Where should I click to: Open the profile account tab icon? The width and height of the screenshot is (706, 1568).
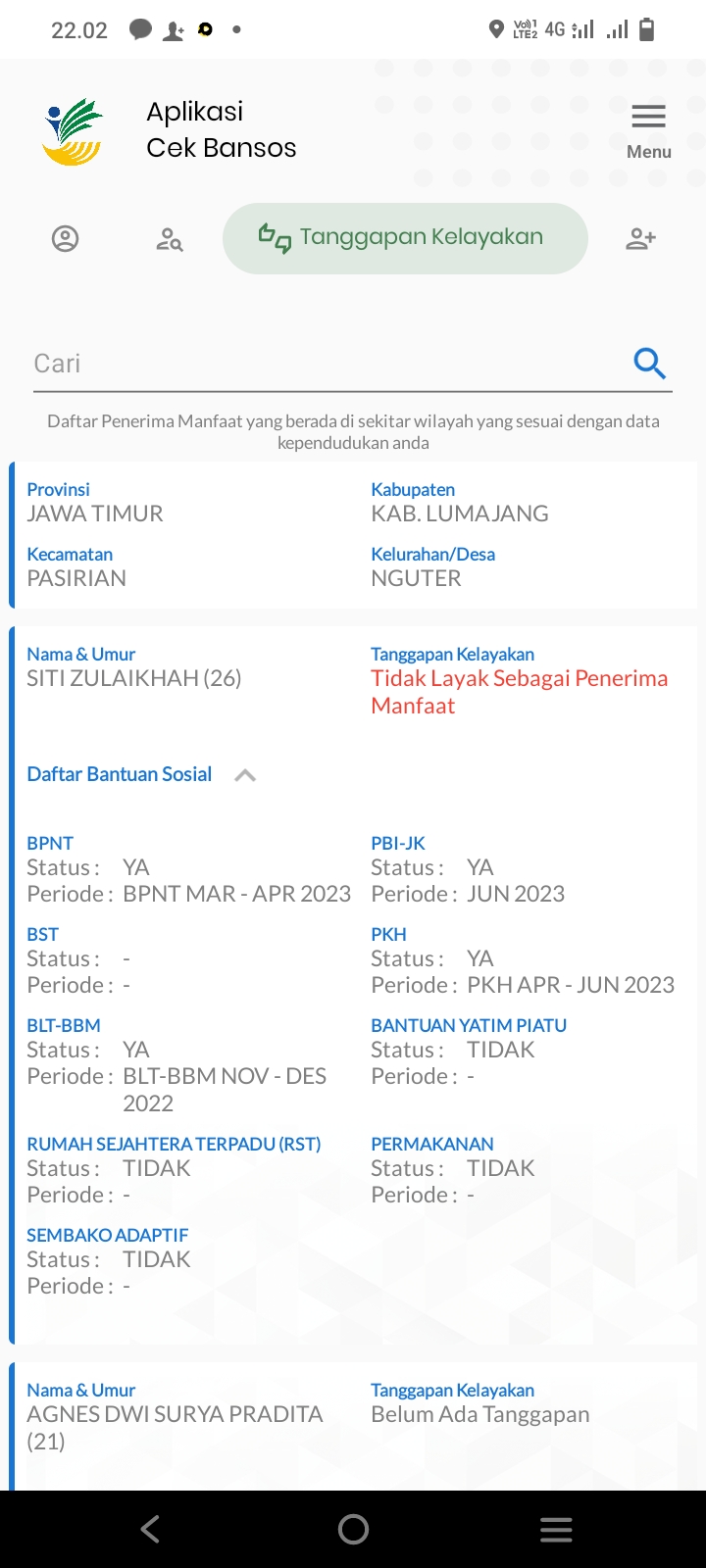point(65,238)
